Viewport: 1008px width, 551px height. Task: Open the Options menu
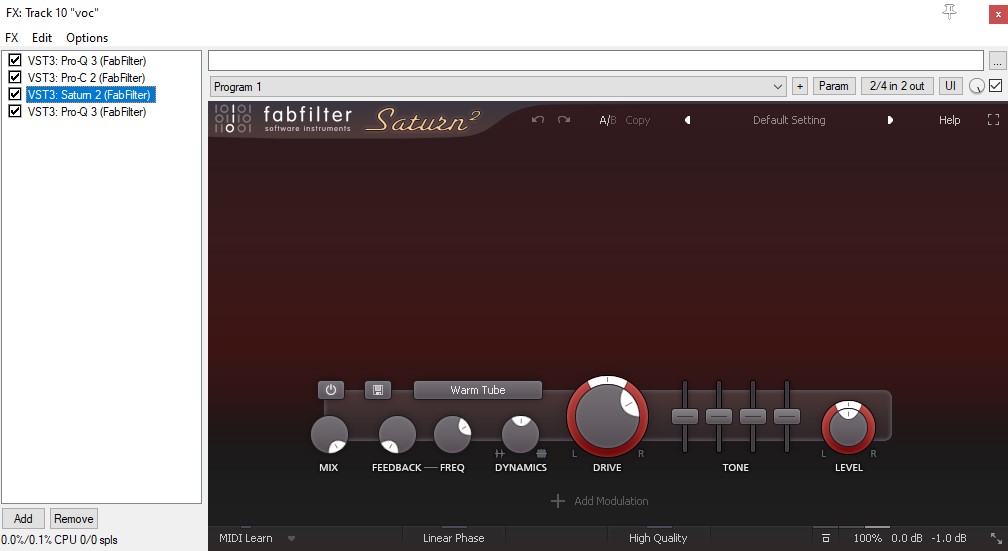click(x=87, y=38)
